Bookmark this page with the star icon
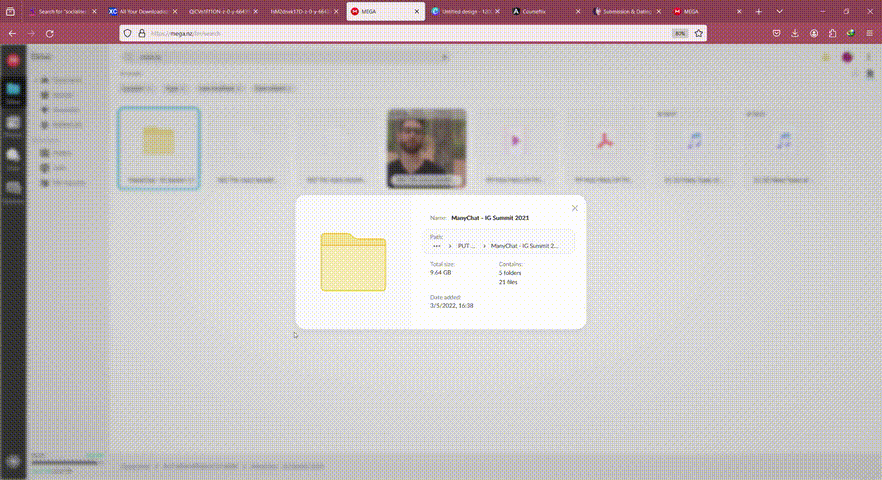Viewport: 882px width, 480px height. coord(699,34)
